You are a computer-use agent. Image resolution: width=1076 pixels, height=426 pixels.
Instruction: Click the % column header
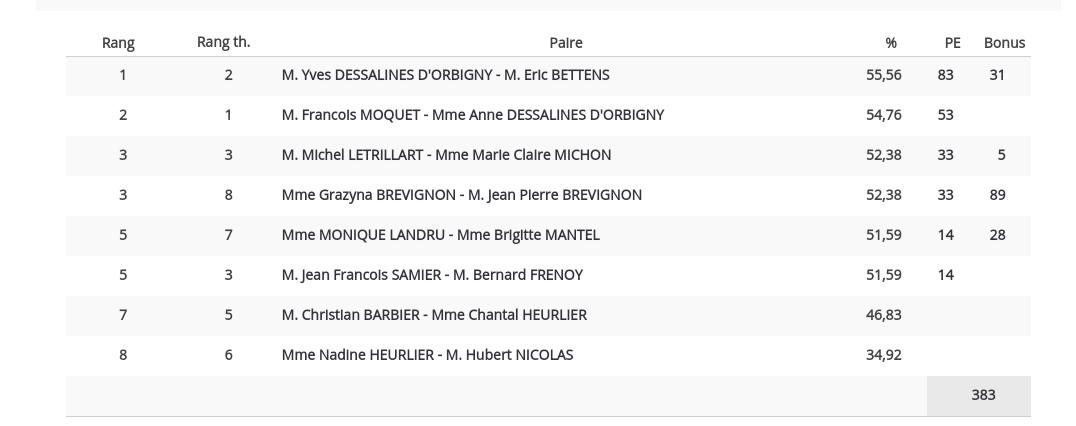coord(891,43)
